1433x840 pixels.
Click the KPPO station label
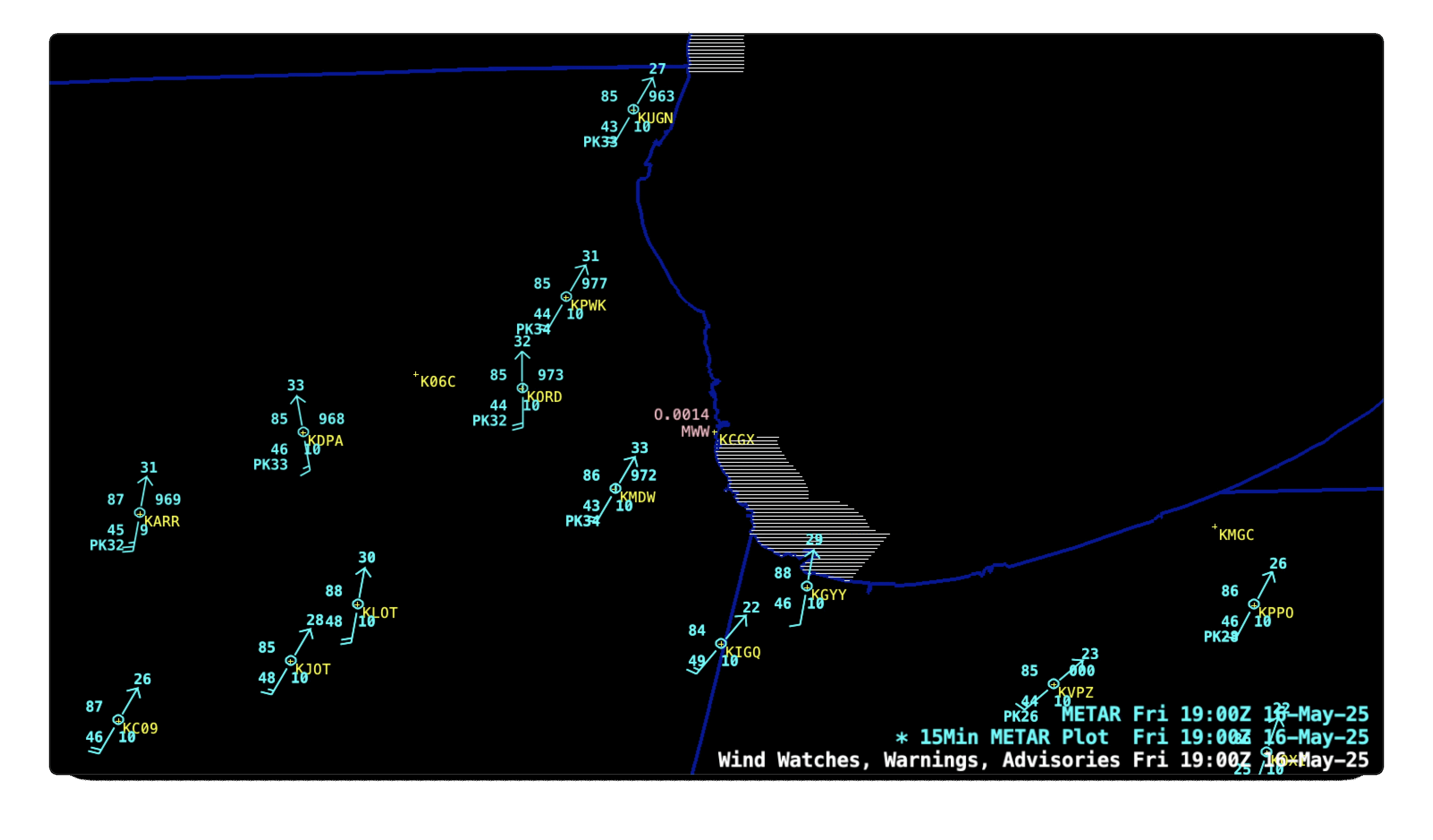click(1275, 613)
